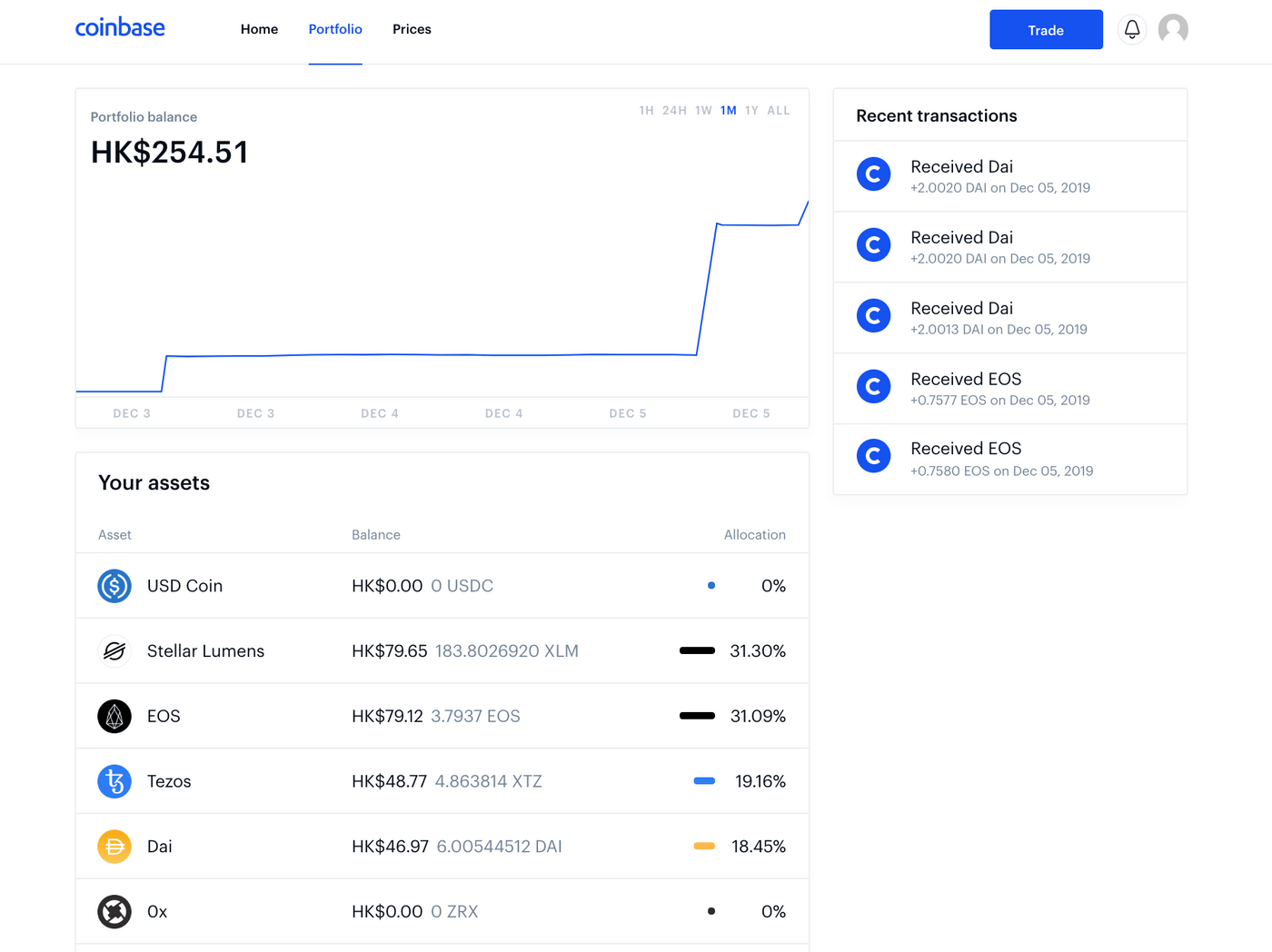1272x952 pixels.
Task: Select the Tezos coin icon
Action: pos(114,781)
